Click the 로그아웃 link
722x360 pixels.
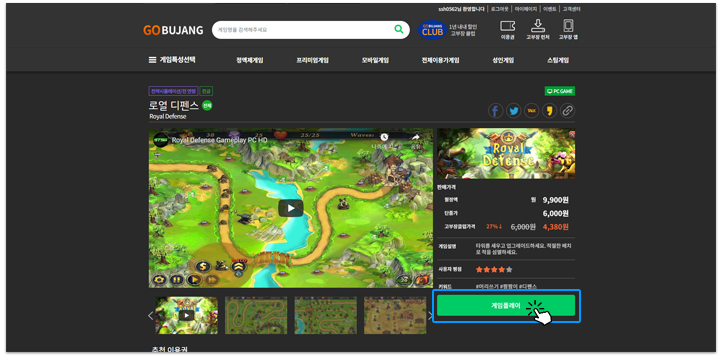tap(499, 9)
